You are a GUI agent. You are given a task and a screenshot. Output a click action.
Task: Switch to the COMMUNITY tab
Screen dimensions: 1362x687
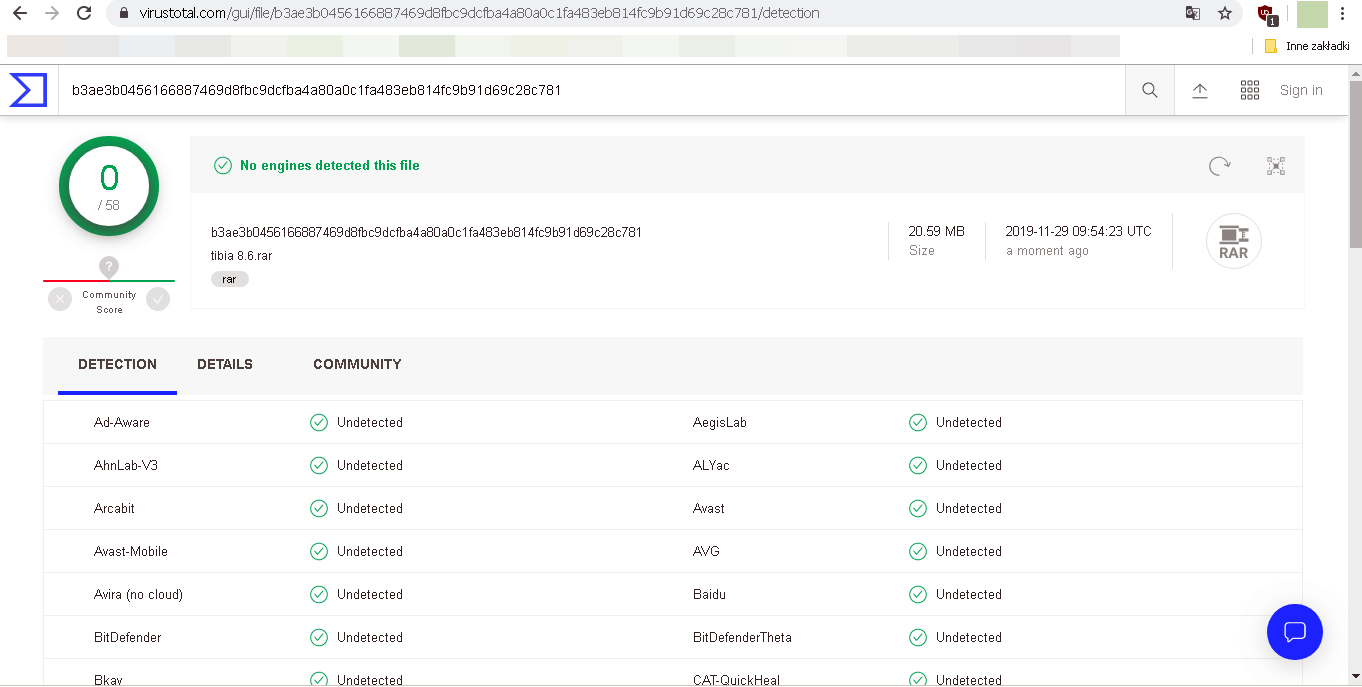click(357, 364)
